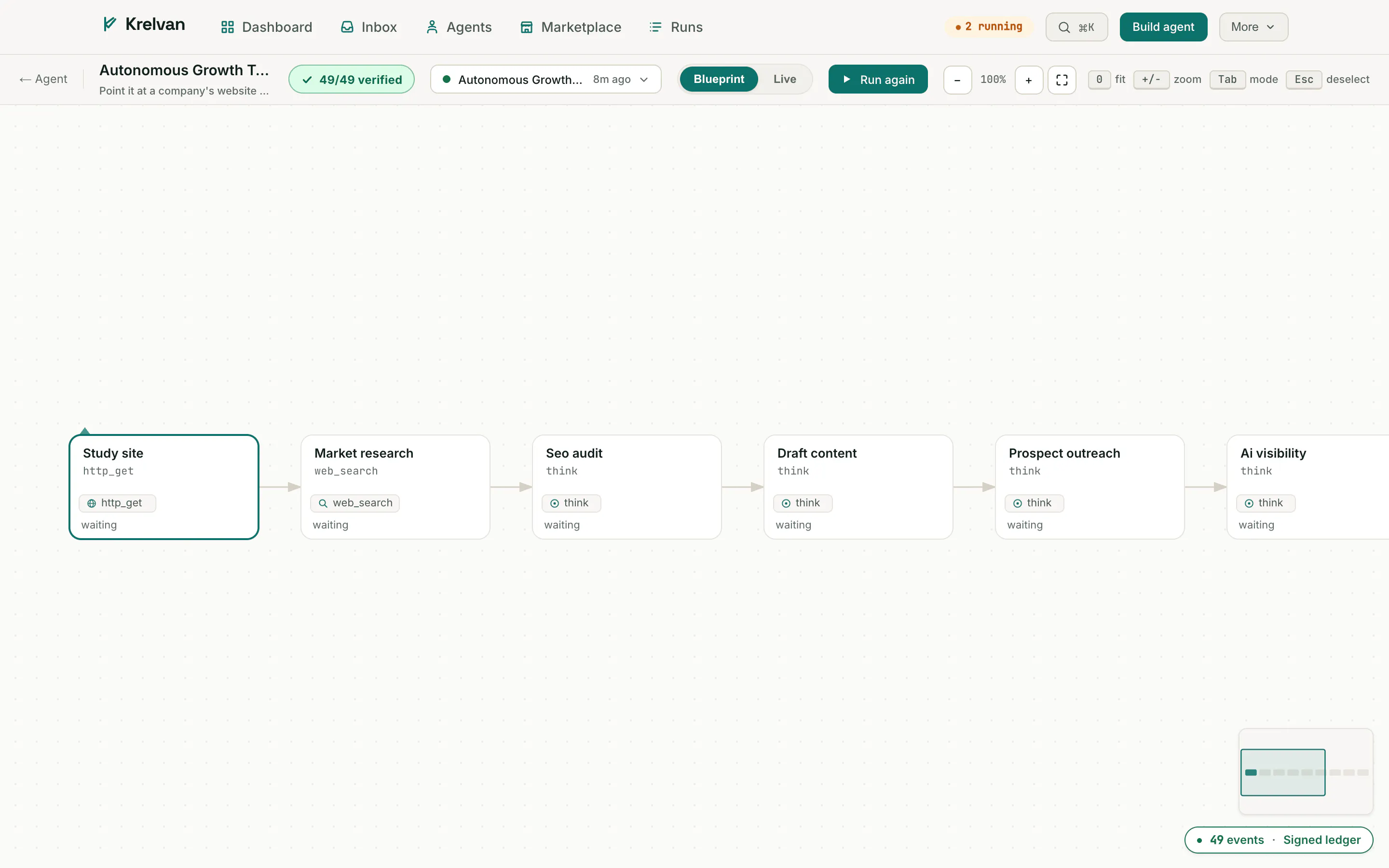Click the fit-to-screen icon

point(1061,80)
